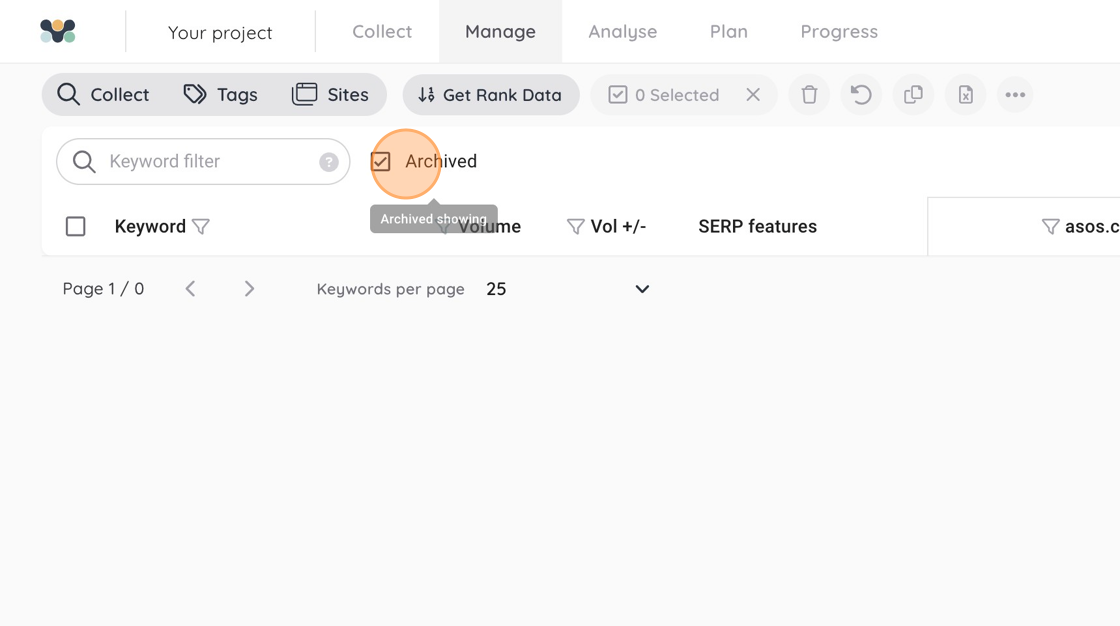Select the Manage tab
This screenshot has height=626, width=1120.
tap(500, 31)
